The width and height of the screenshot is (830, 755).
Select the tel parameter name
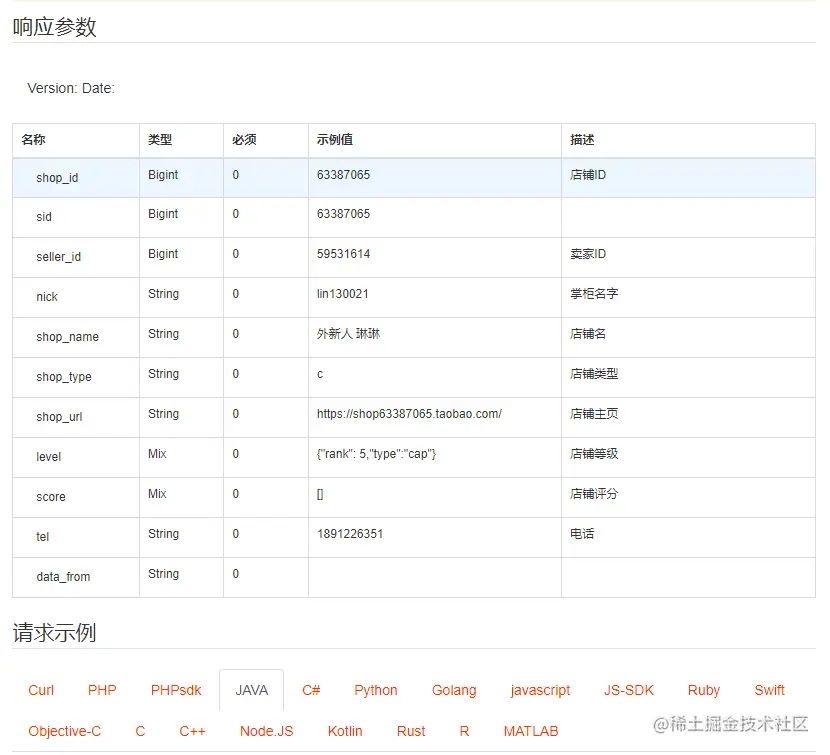pos(42,536)
